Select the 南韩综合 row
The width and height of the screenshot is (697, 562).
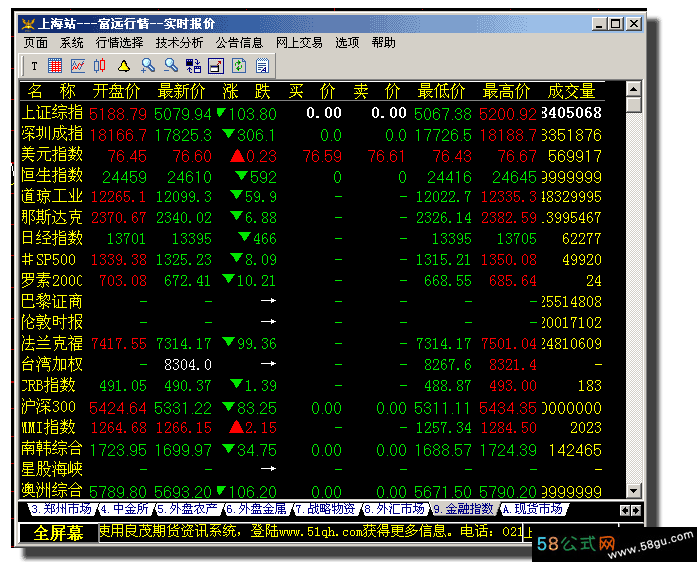click(x=312, y=449)
